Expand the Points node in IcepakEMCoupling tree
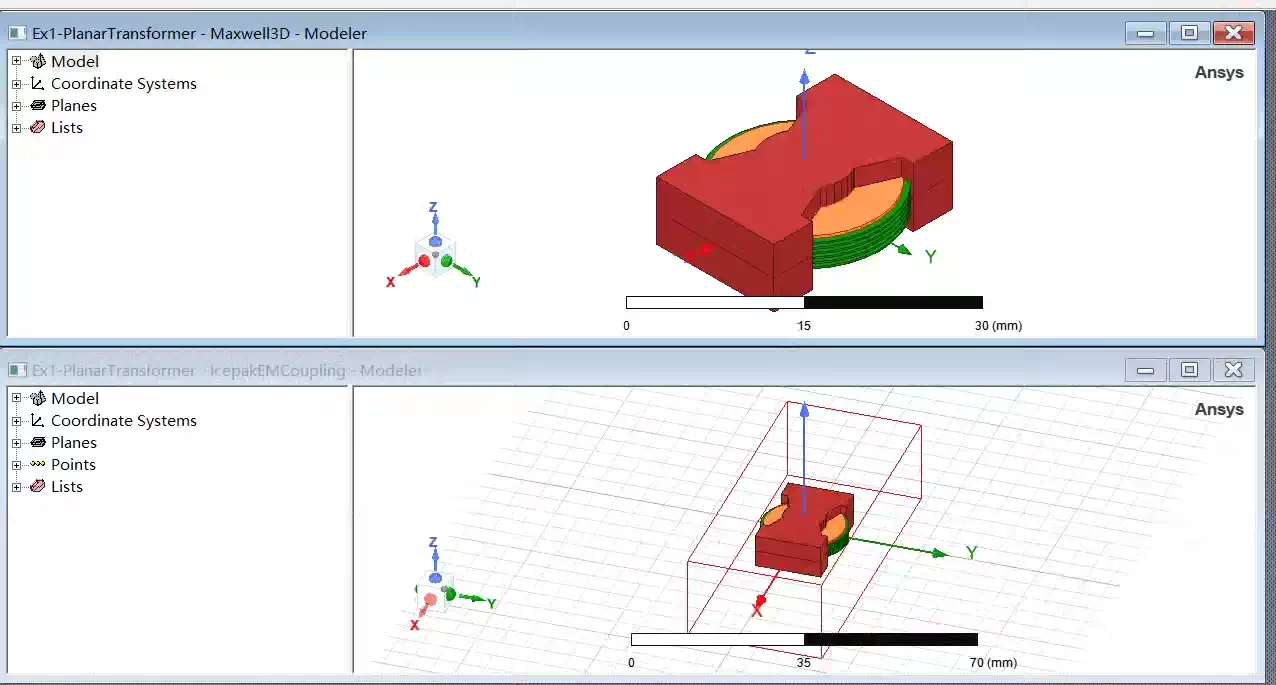Screen dimensions: 1276x685 (x=16, y=465)
